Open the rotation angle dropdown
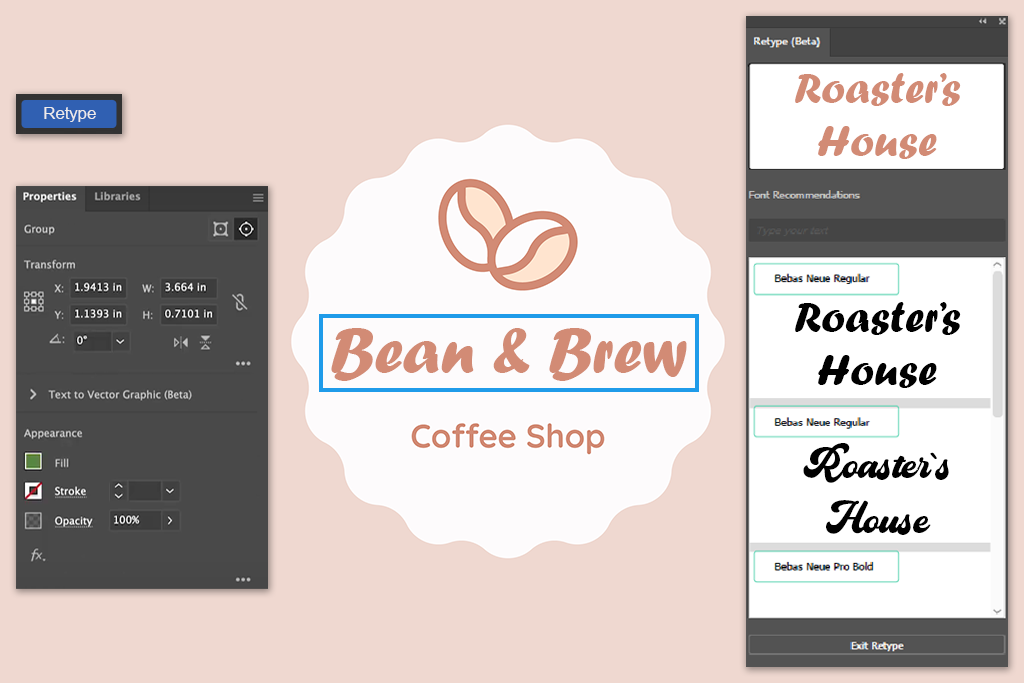The image size is (1024, 683). click(120, 341)
